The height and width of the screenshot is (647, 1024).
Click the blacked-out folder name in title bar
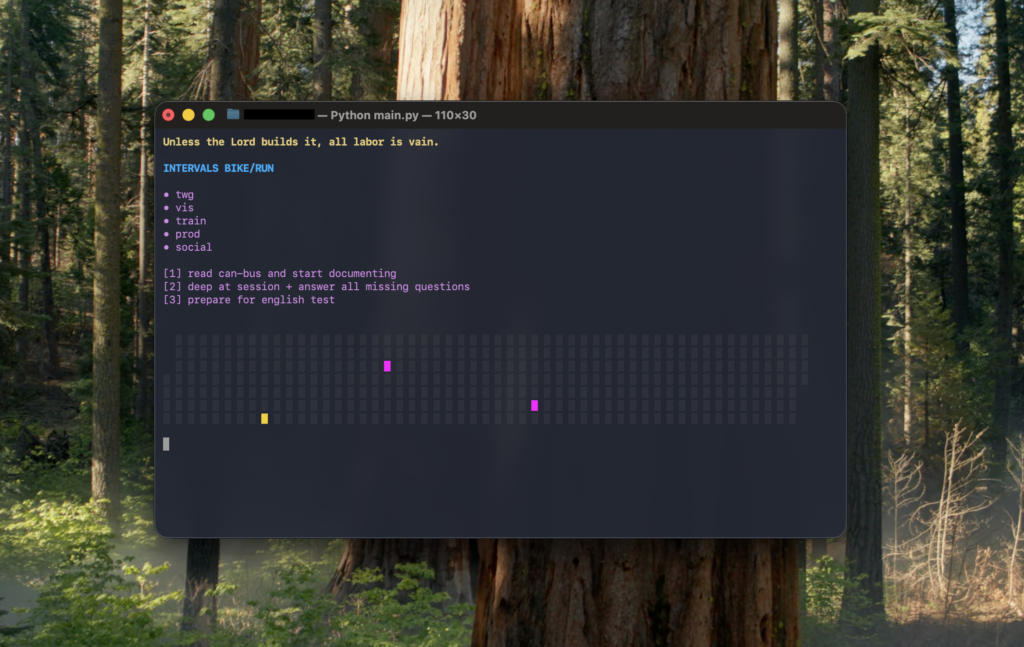[279, 115]
